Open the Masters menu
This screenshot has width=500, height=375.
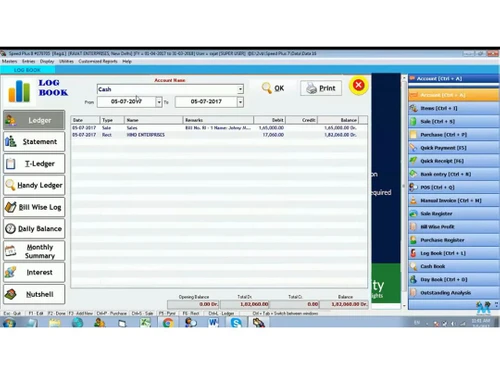tap(9, 61)
